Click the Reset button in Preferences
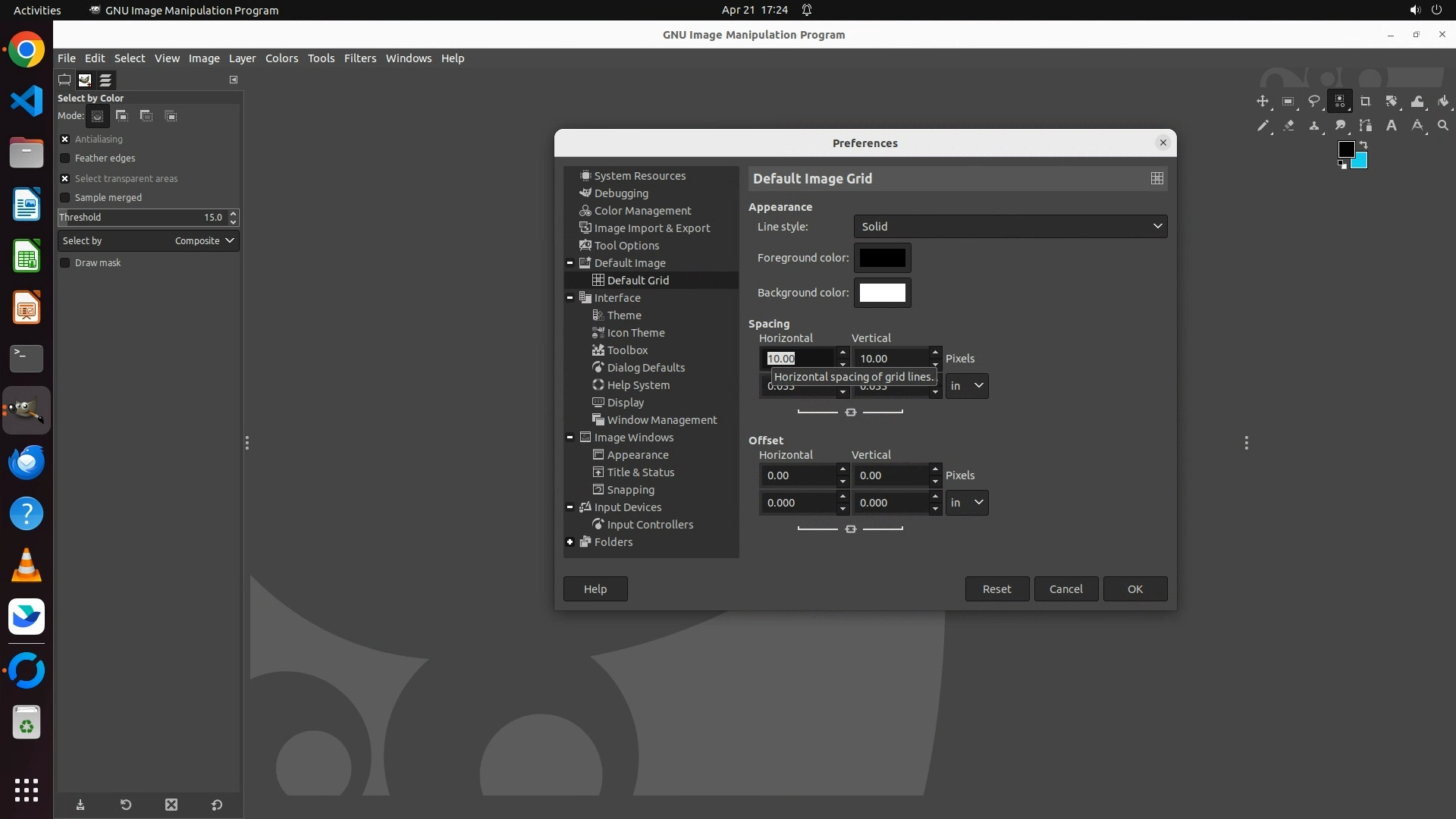The height and width of the screenshot is (819, 1456). 996,589
